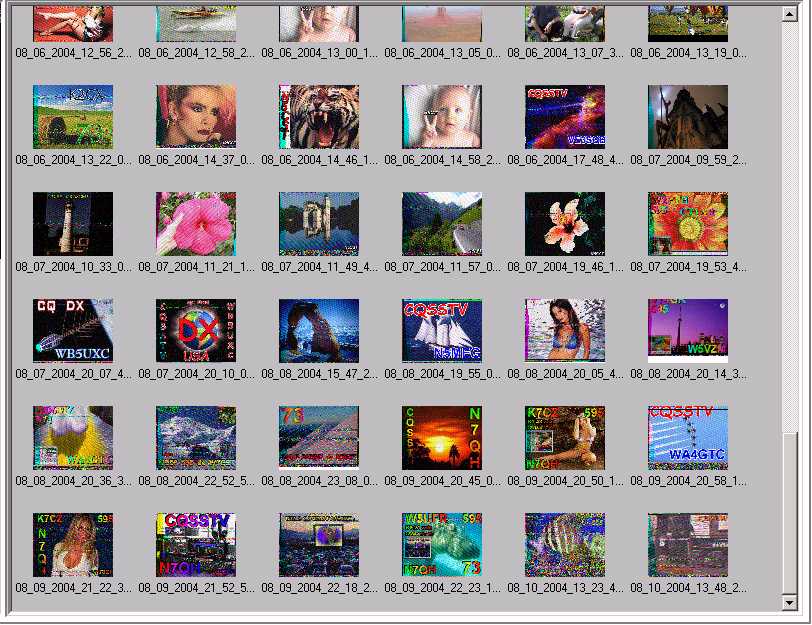Click the snowy mountain thumbnail 08_08_2004_22_52
The height and width of the screenshot is (625, 812).
click(x=196, y=437)
